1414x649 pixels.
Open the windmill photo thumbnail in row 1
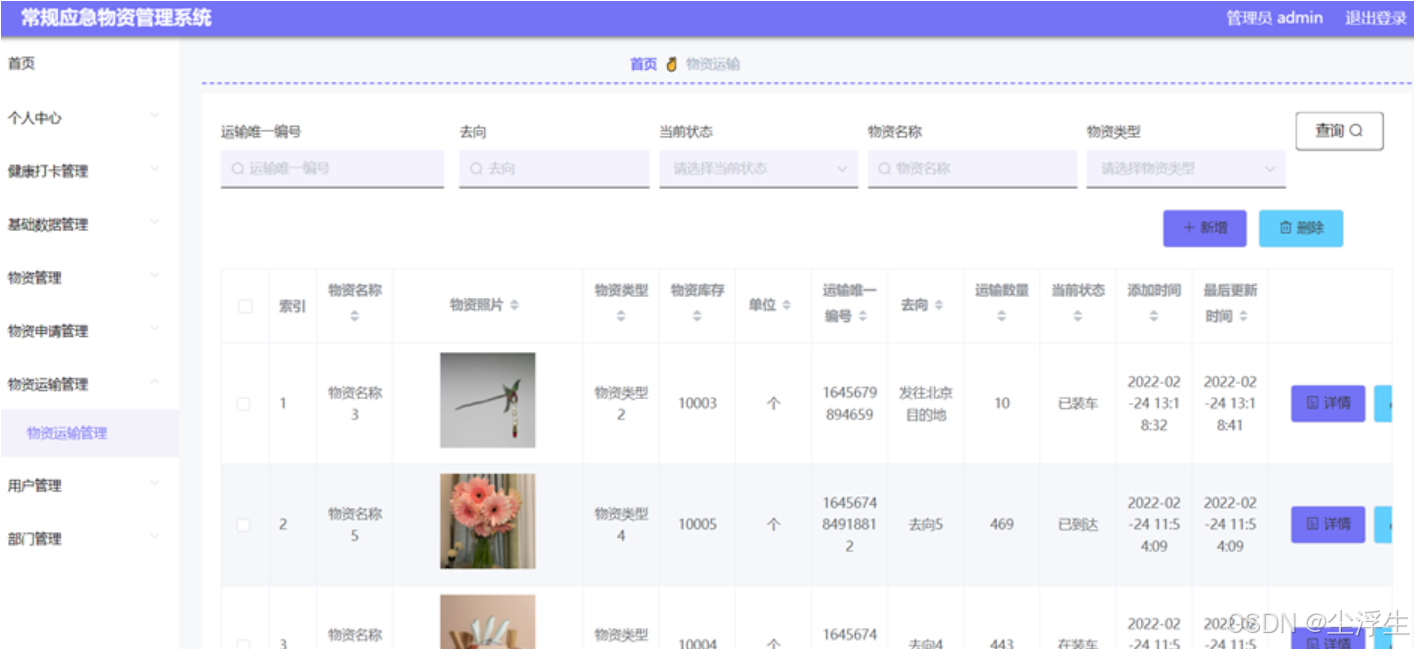pyautogui.click(x=488, y=400)
